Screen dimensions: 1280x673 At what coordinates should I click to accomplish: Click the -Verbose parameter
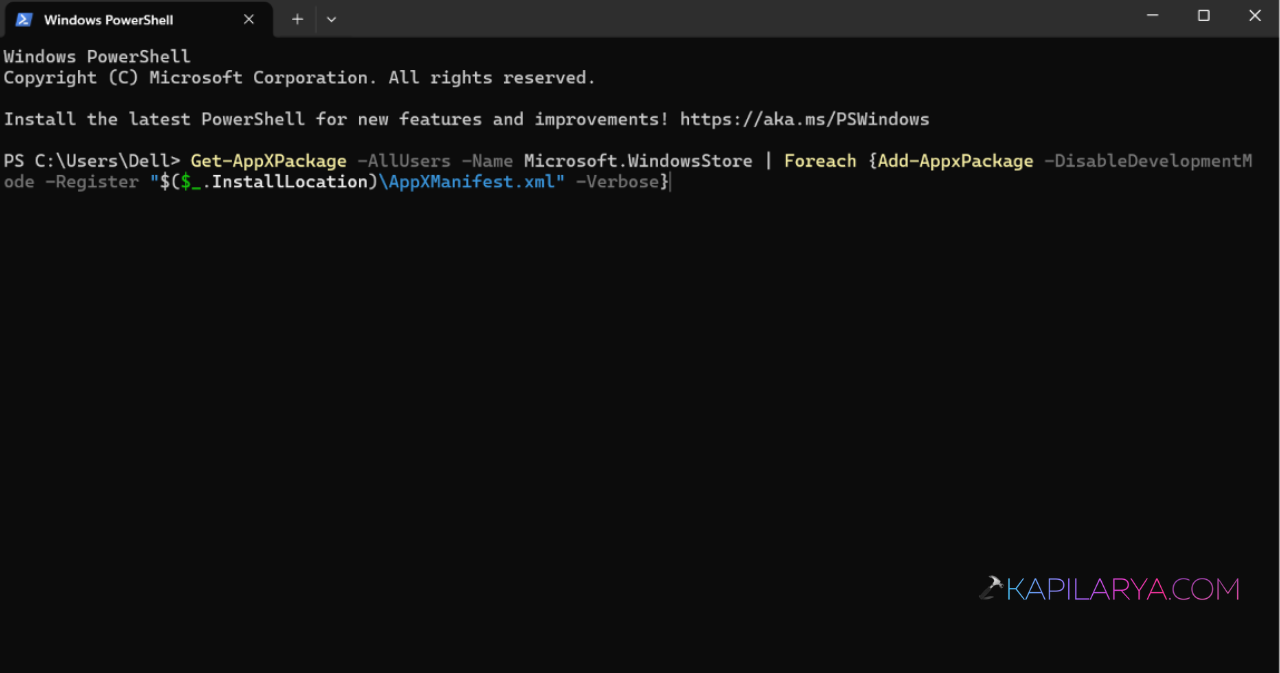click(x=617, y=182)
